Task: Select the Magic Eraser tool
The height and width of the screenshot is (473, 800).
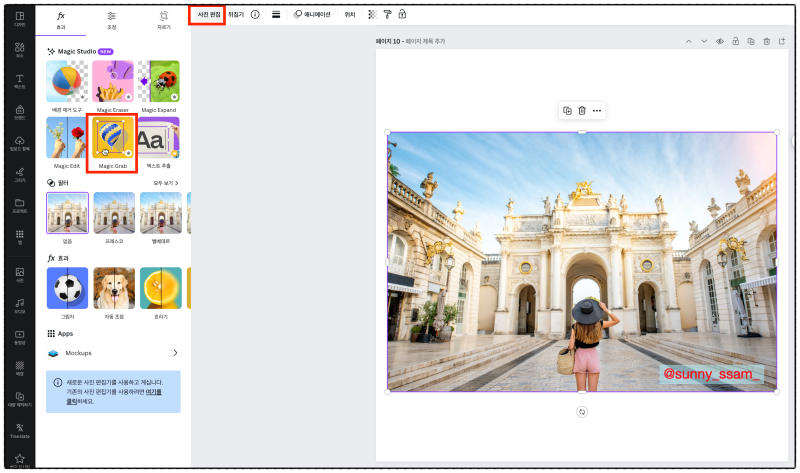Action: (x=113, y=82)
